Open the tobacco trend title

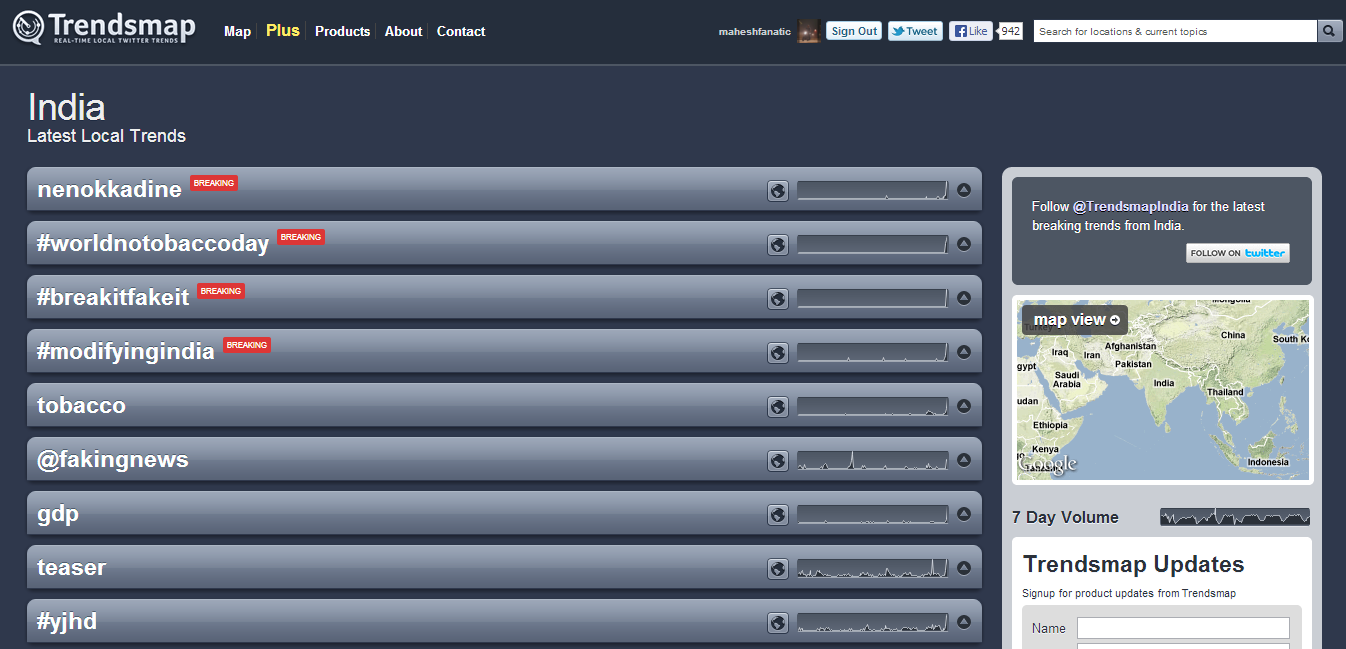pyautogui.click(x=81, y=405)
